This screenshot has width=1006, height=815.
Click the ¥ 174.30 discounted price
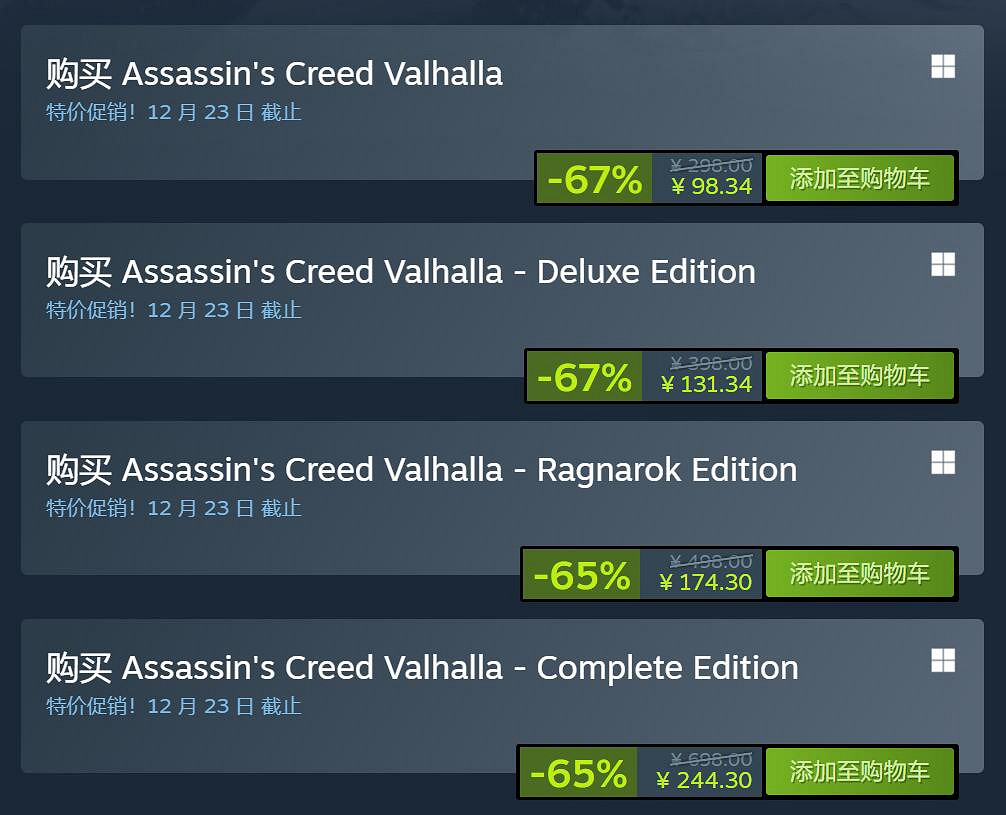click(x=705, y=582)
